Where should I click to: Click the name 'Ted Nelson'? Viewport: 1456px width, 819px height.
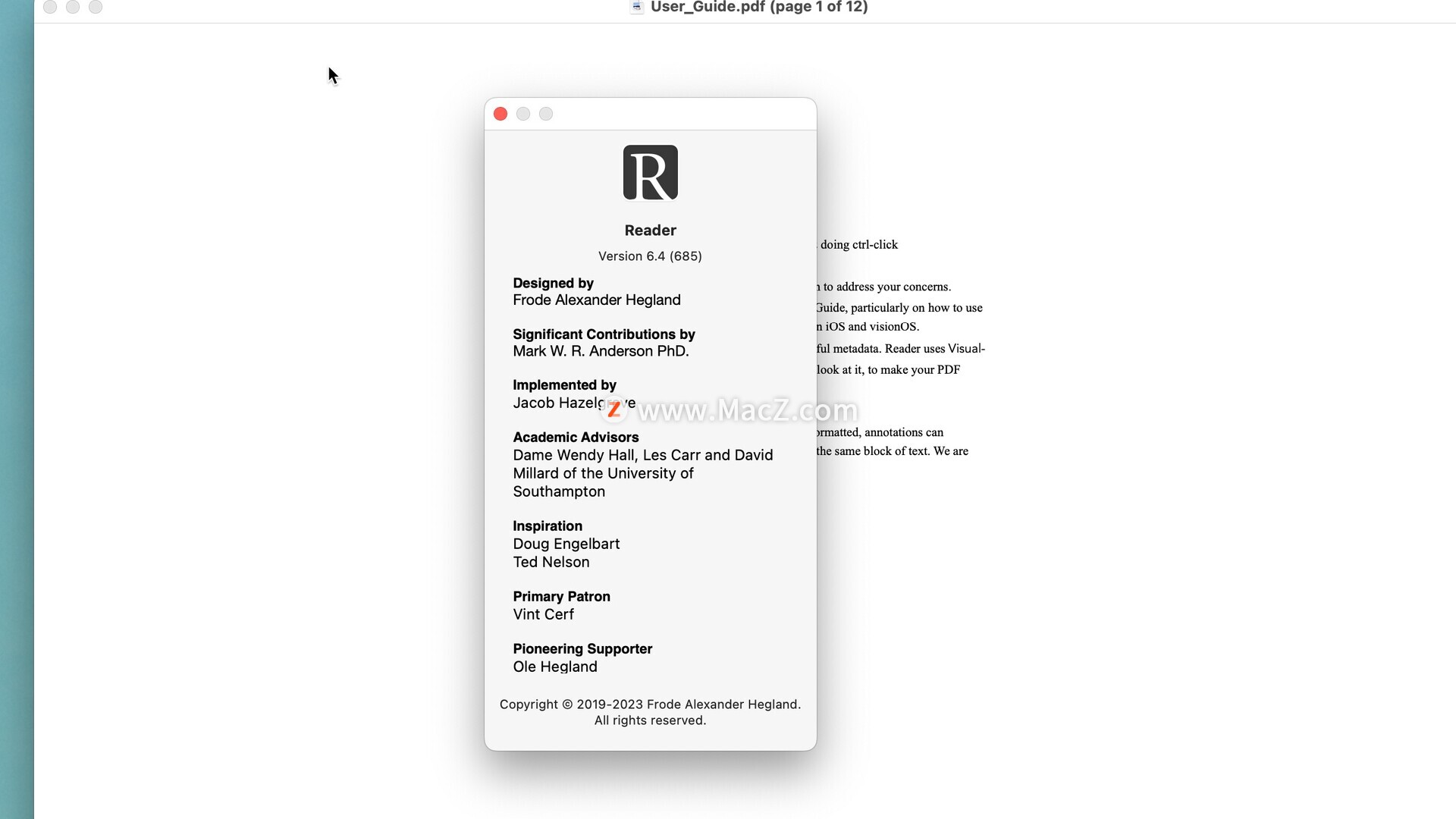551,562
